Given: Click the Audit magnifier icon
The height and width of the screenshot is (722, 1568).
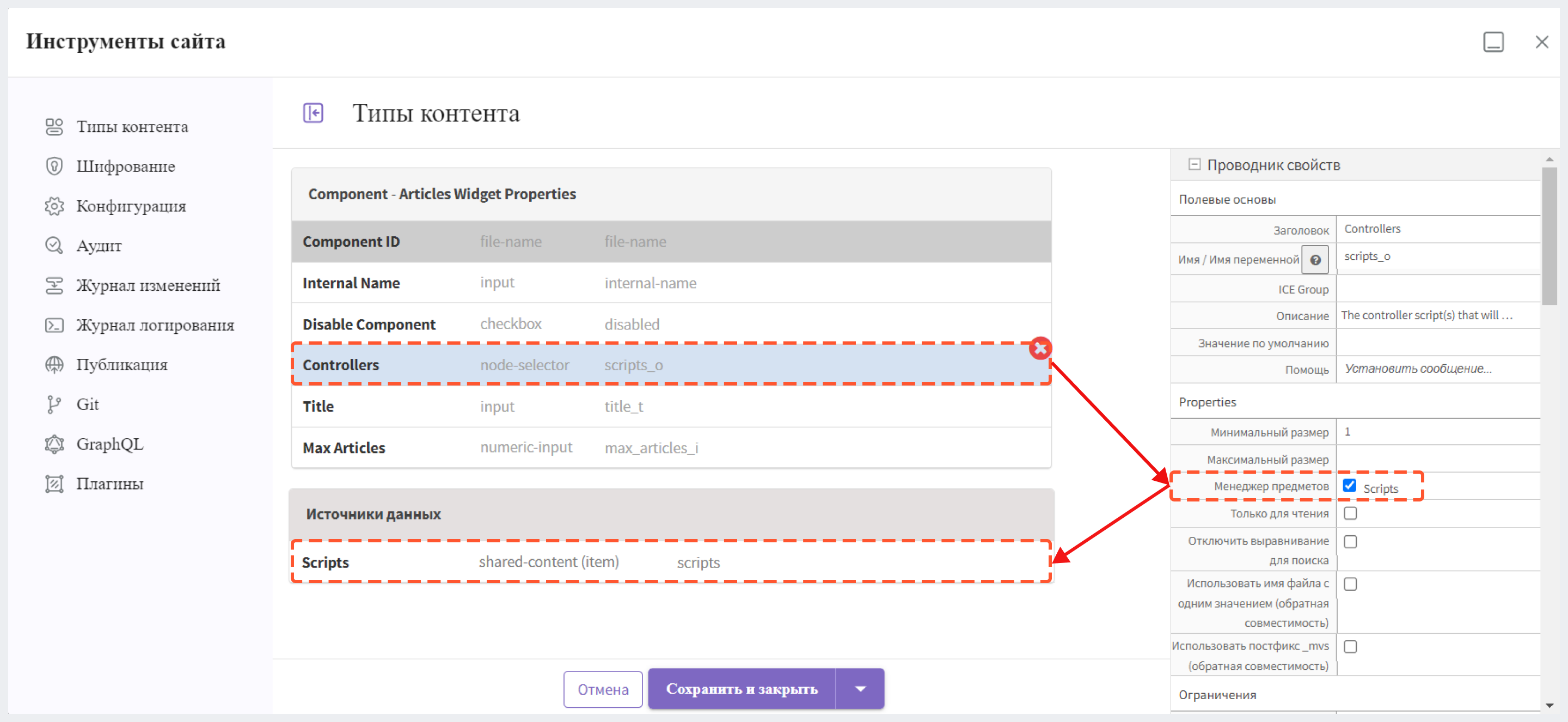Looking at the screenshot, I should click(x=54, y=246).
